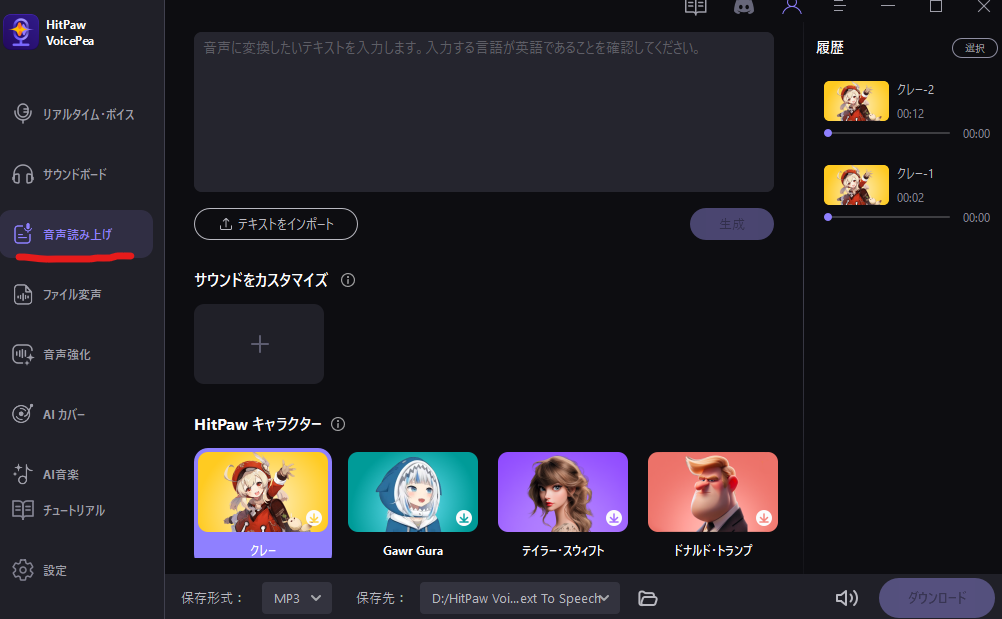Click the 生成 generate button
Viewport: 1002px width, 619px height.
pos(732,224)
